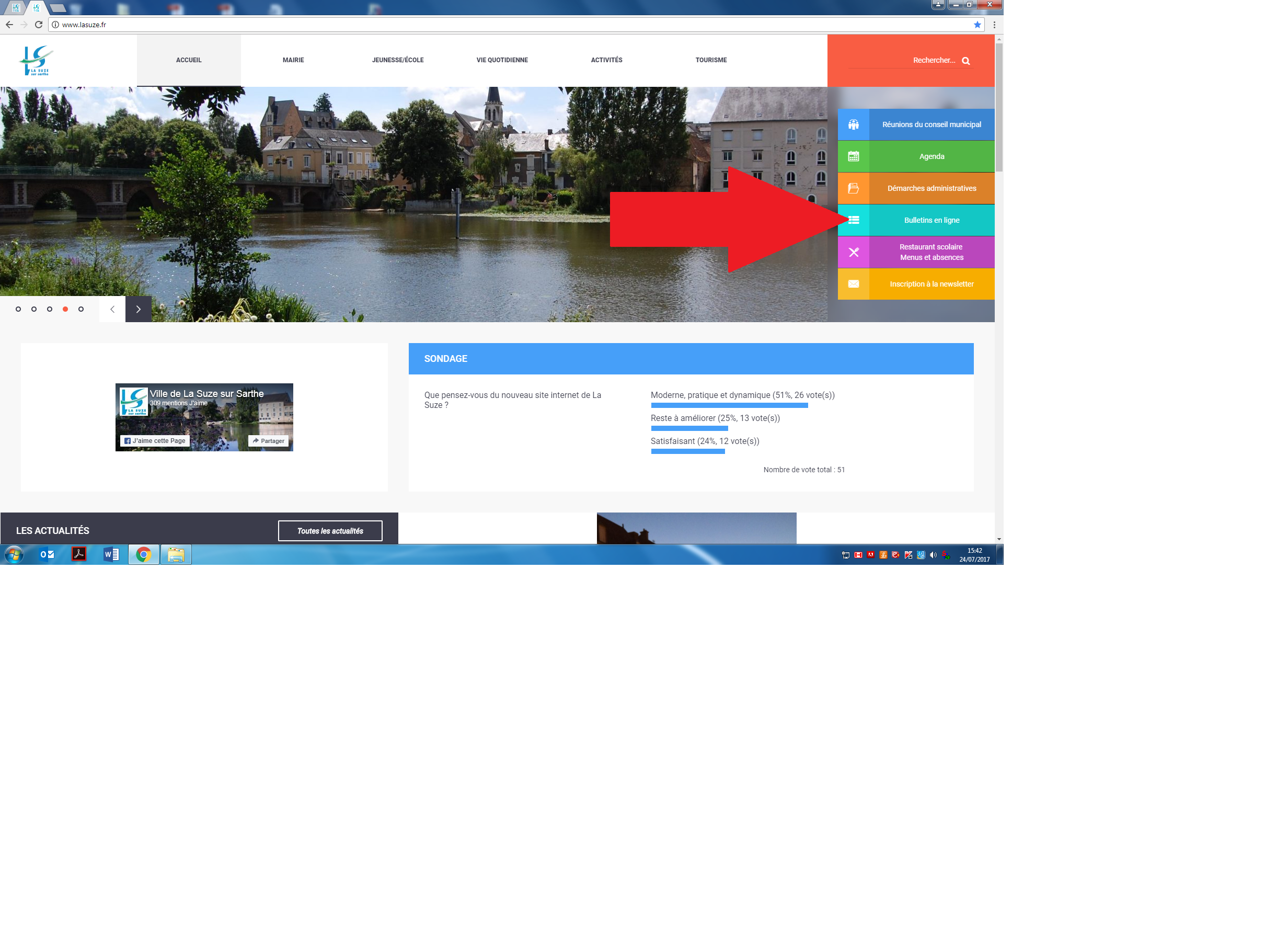The width and height of the screenshot is (1288, 933).
Task: Click the Restaurant scolaire utensils icon
Action: point(853,252)
